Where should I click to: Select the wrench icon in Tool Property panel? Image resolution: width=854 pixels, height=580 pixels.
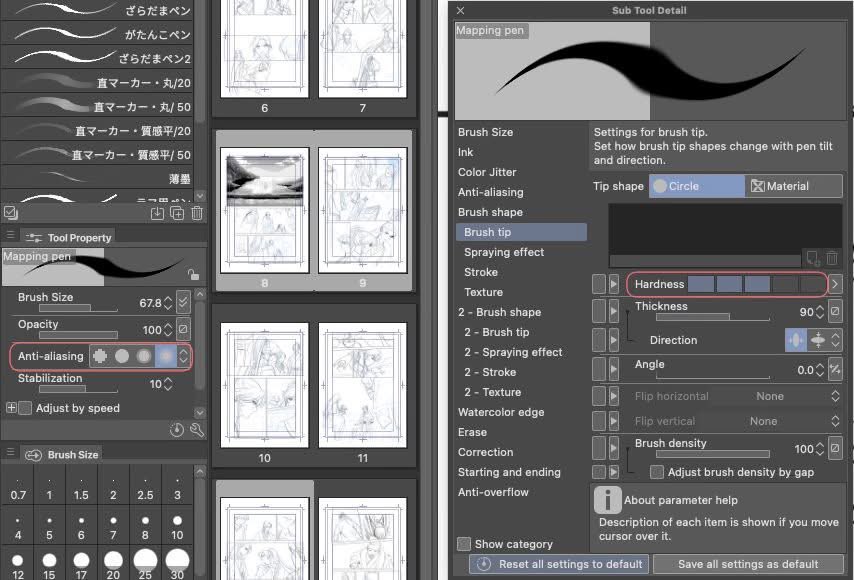[x=197, y=428]
